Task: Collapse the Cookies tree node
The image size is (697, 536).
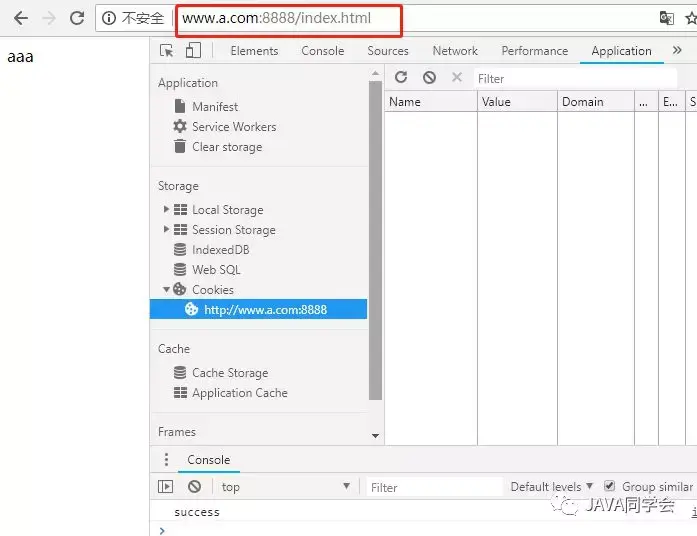Action: tap(166, 290)
